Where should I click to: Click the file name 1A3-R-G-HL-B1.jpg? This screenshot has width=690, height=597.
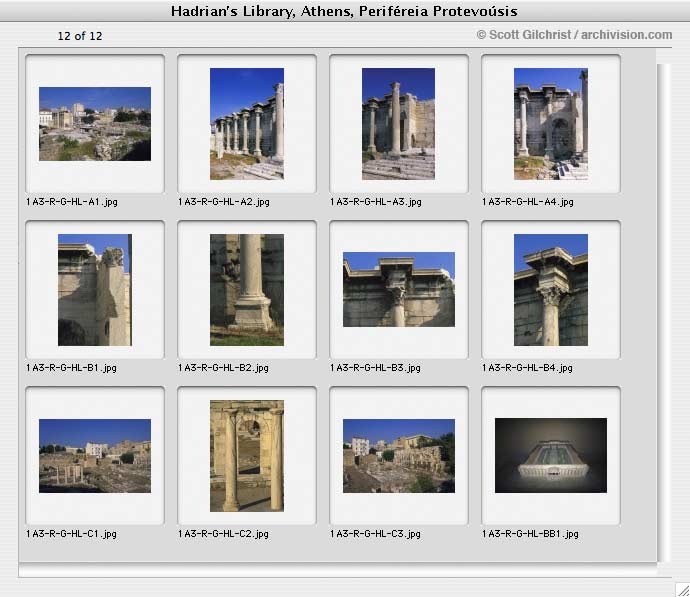tap(71, 368)
